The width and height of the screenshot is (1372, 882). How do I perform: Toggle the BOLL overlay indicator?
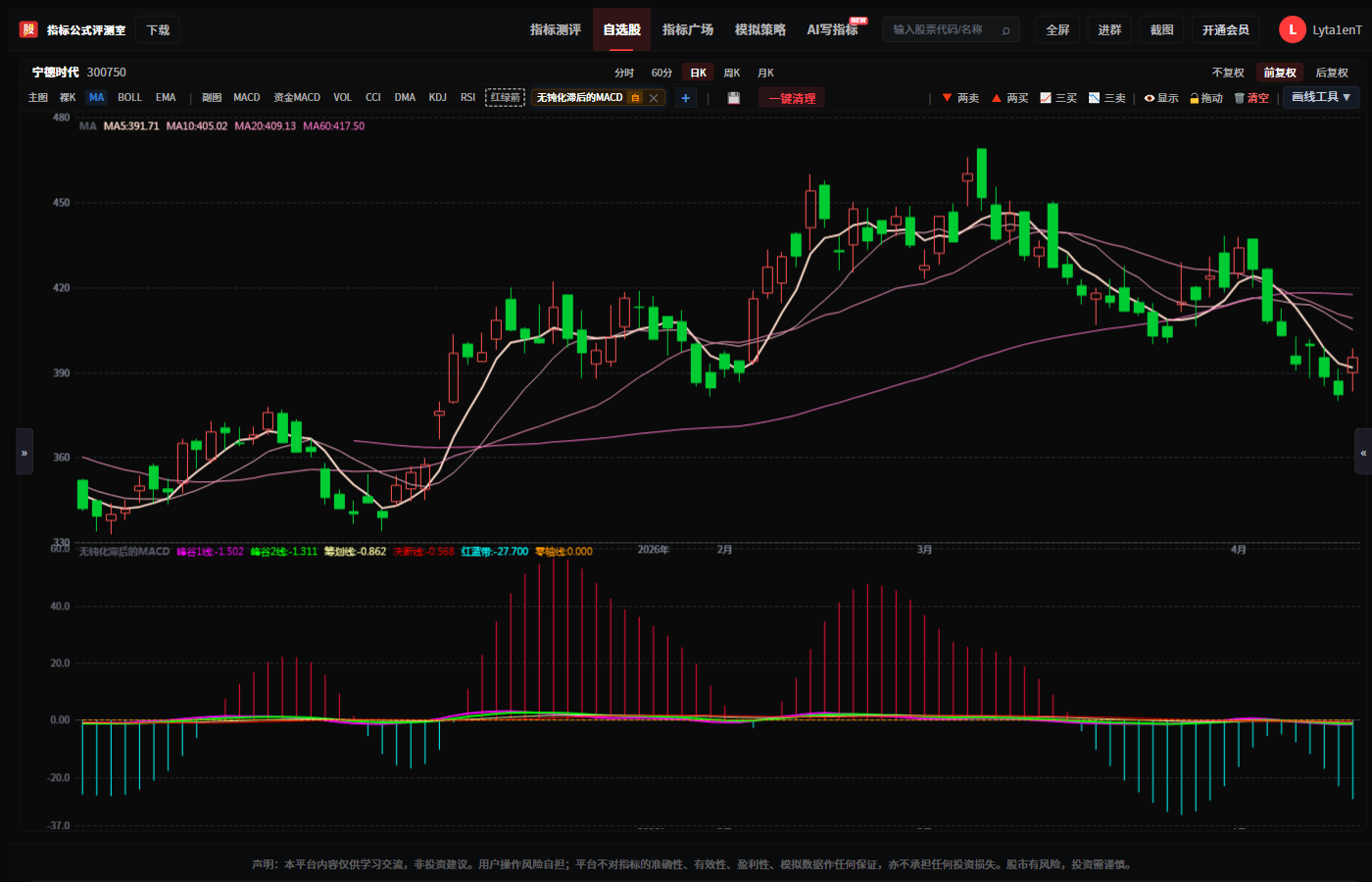coord(129,98)
